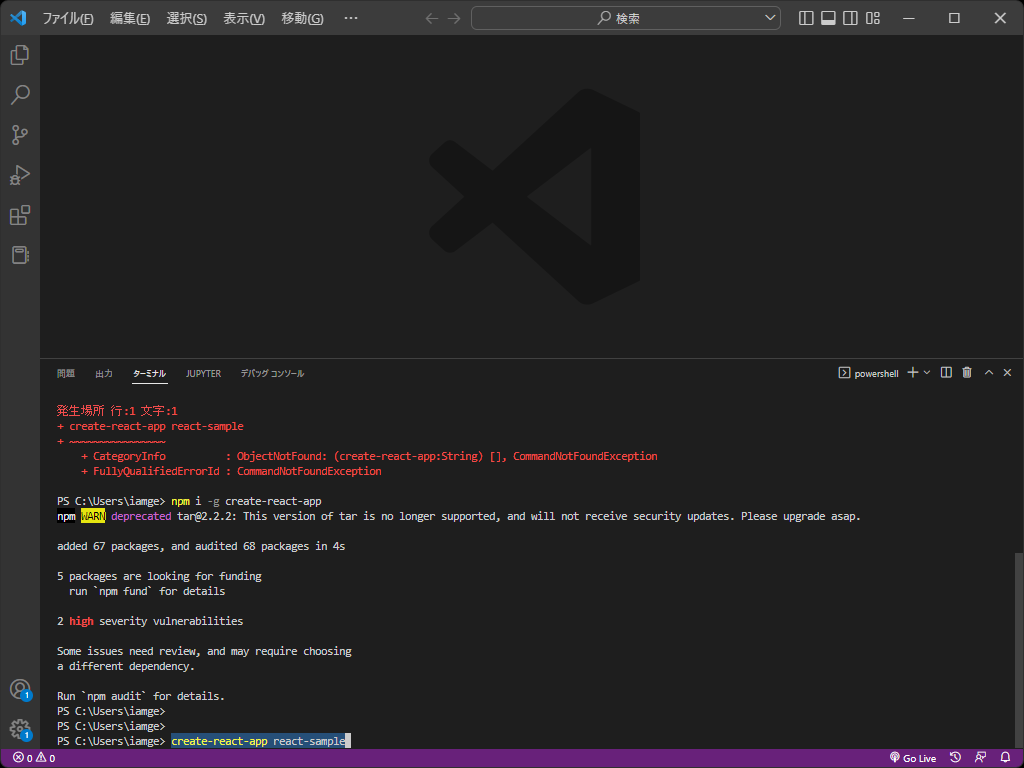Open the 選択(S) menu

click(186, 18)
